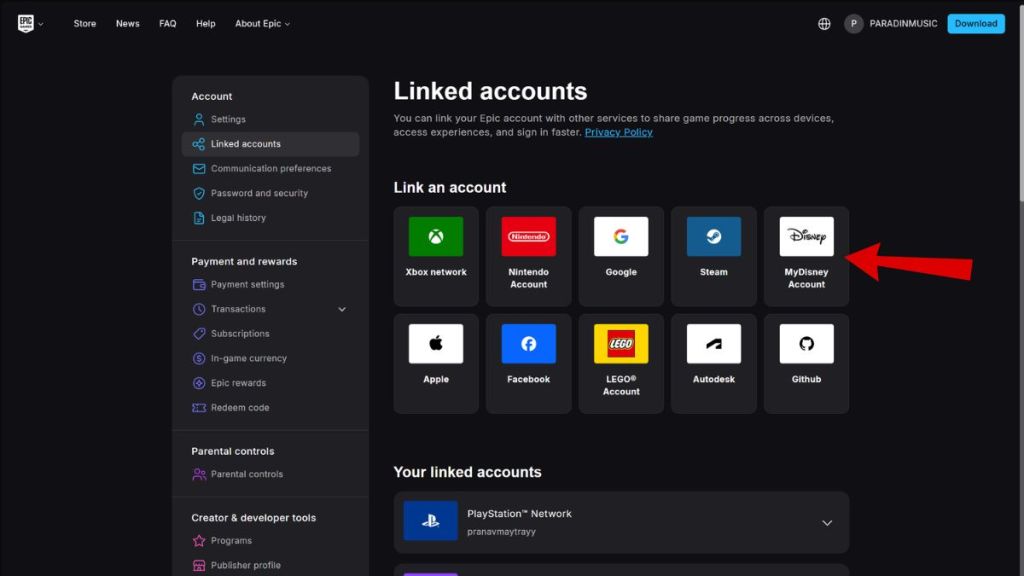
Task: Open the About Epic dropdown
Action: coord(262,24)
